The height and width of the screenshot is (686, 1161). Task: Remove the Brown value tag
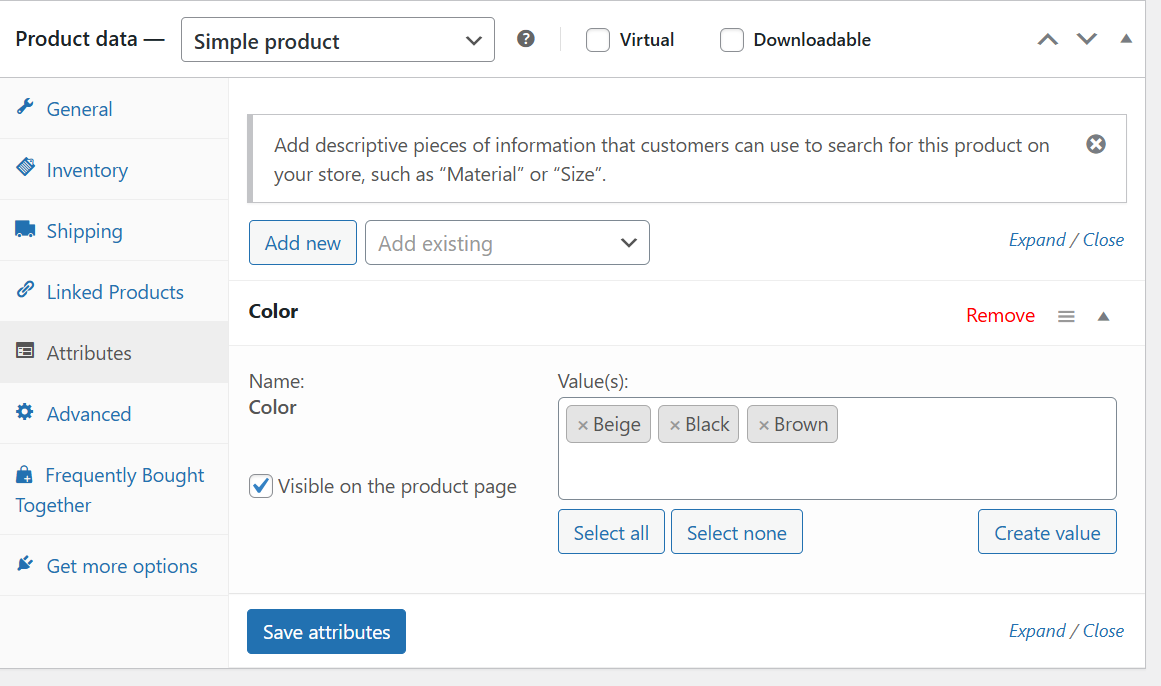pyautogui.click(x=763, y=425)
